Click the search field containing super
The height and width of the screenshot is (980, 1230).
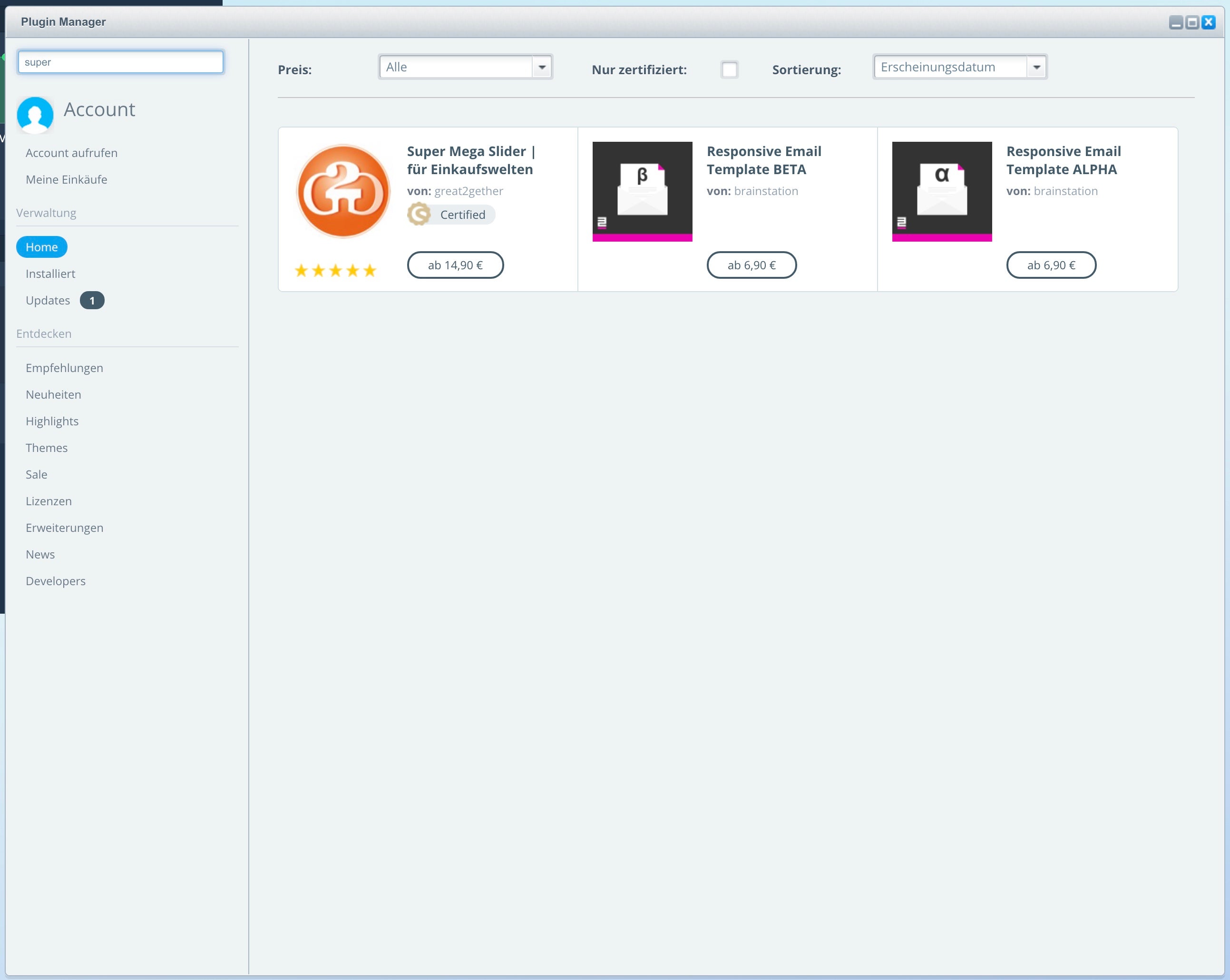click(x=120, y=62)
